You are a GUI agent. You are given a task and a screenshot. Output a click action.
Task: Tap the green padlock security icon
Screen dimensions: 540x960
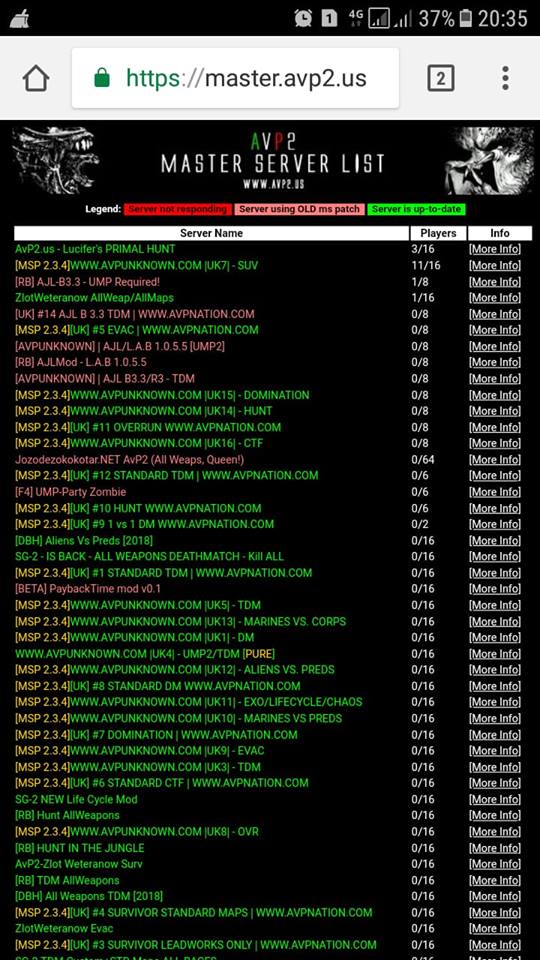pos(102,78)
